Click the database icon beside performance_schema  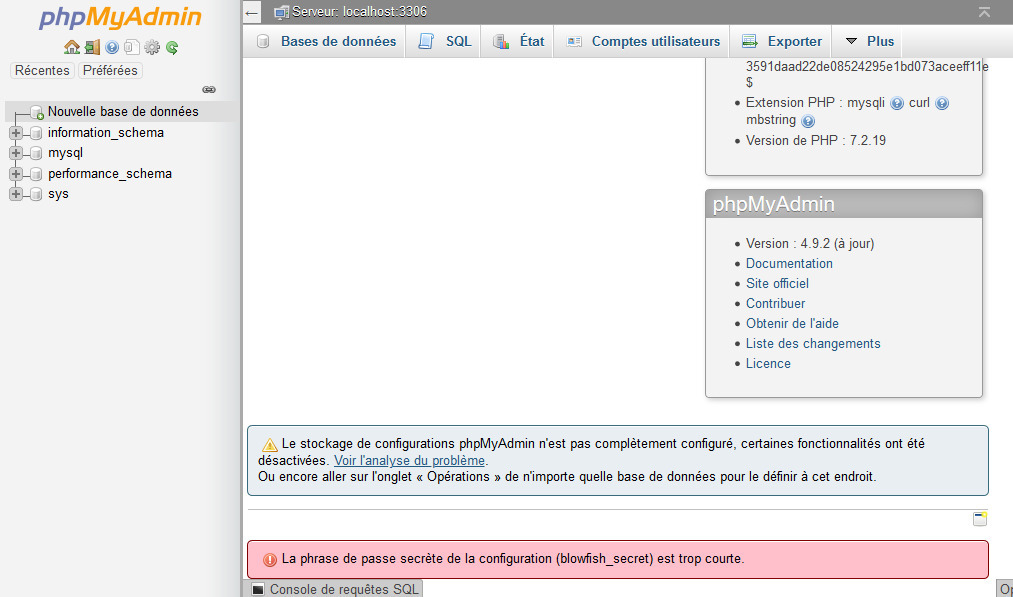pyautogui.click(x=36, y=174)
